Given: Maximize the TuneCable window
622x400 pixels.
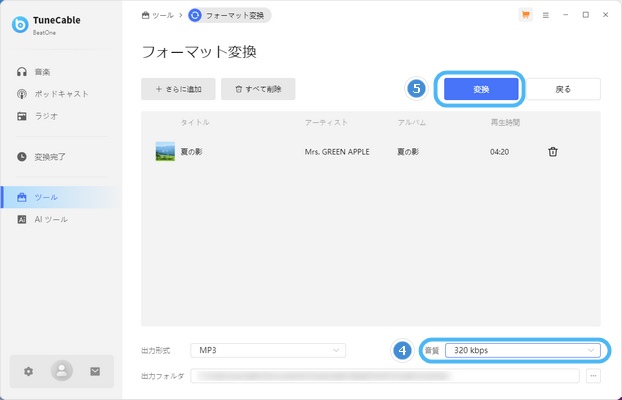Looking at the screenshot, I should (x=586, y=15).
